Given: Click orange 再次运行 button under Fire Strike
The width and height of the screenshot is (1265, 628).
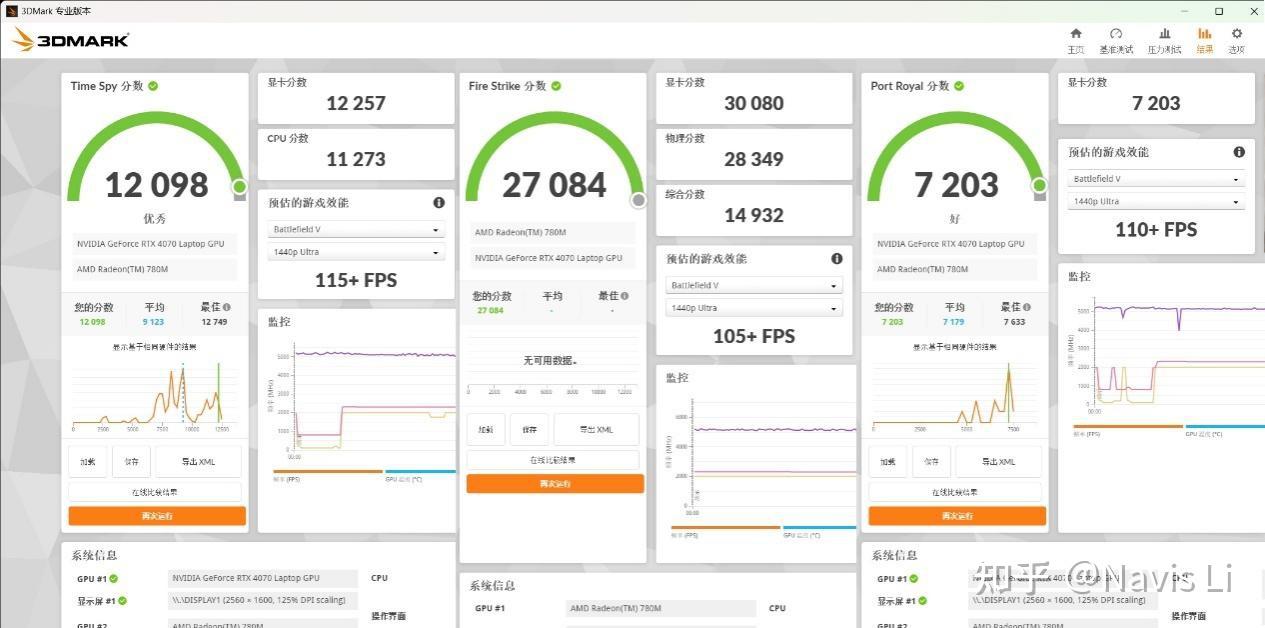Looking at the screenshot, I should 555,483.
